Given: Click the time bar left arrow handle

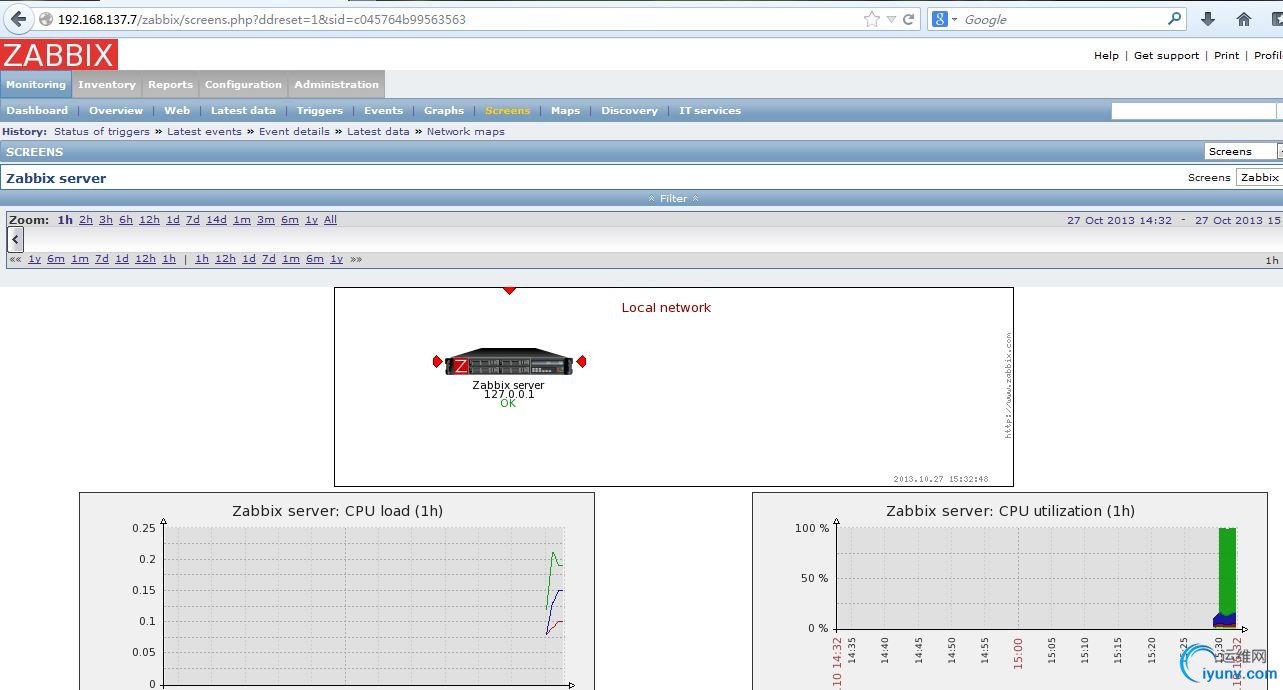Looking at the screenshot, I should coord(15,239).
